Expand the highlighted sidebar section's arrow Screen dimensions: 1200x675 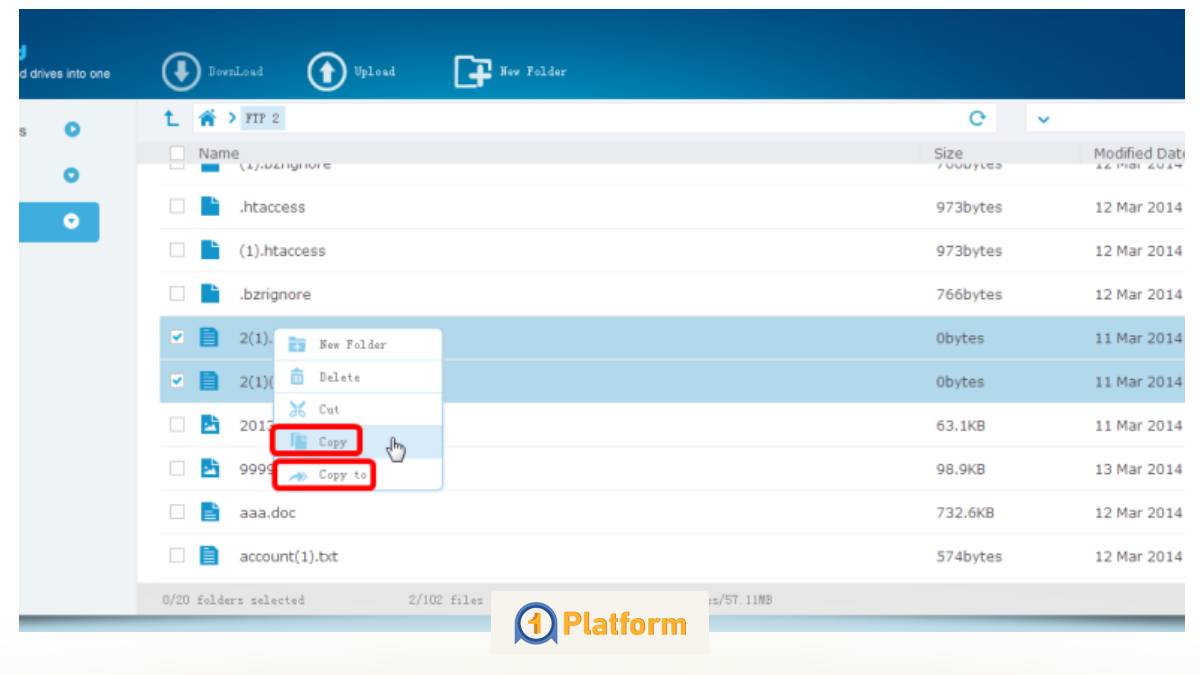tap(69, 222)
